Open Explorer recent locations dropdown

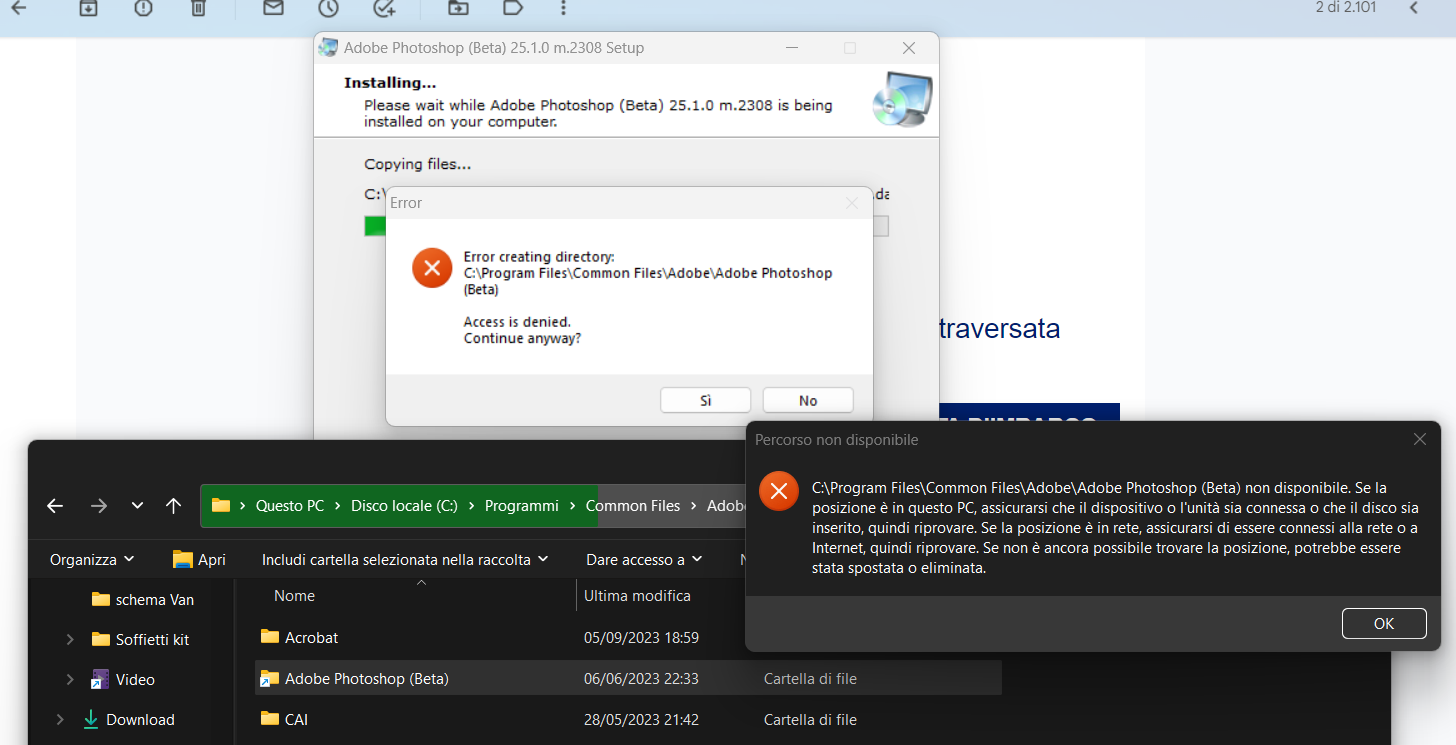[137, 506]
